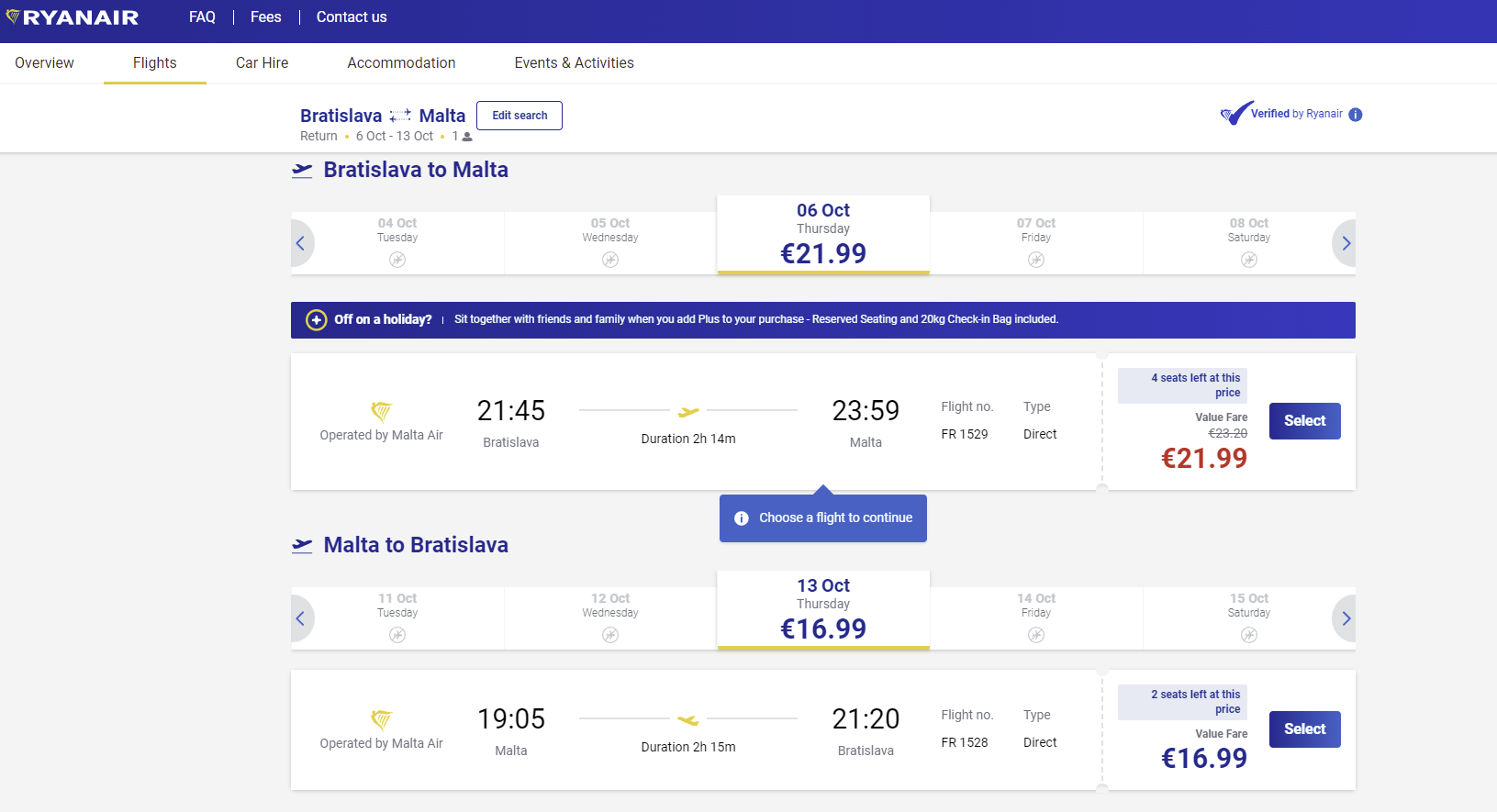Click no-flight icon under 07 Oct
The width and height of the screenshot is (1497, 812).
coord(1036,260)
